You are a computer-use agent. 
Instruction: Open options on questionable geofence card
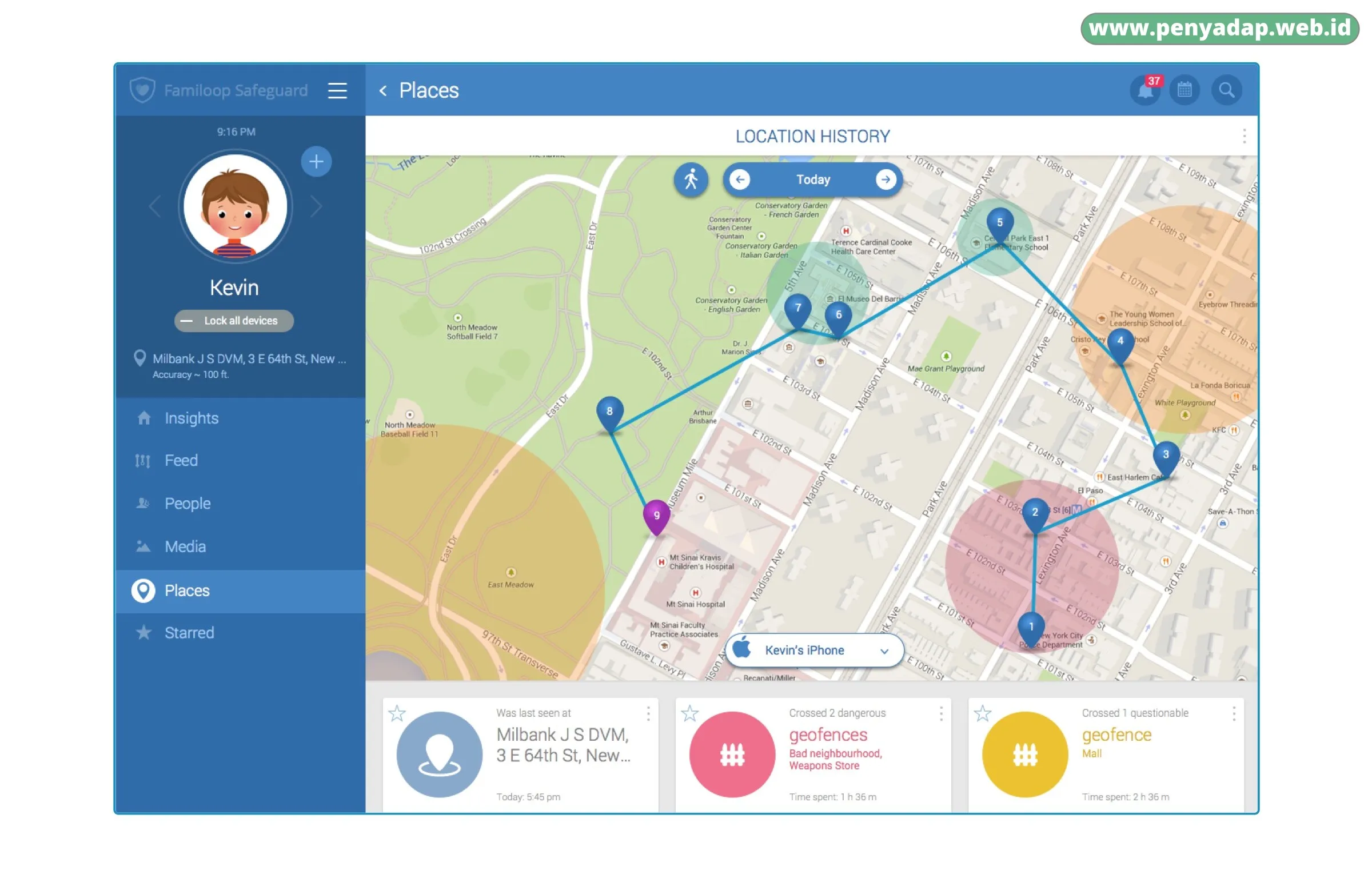[x=1234, y=713]
